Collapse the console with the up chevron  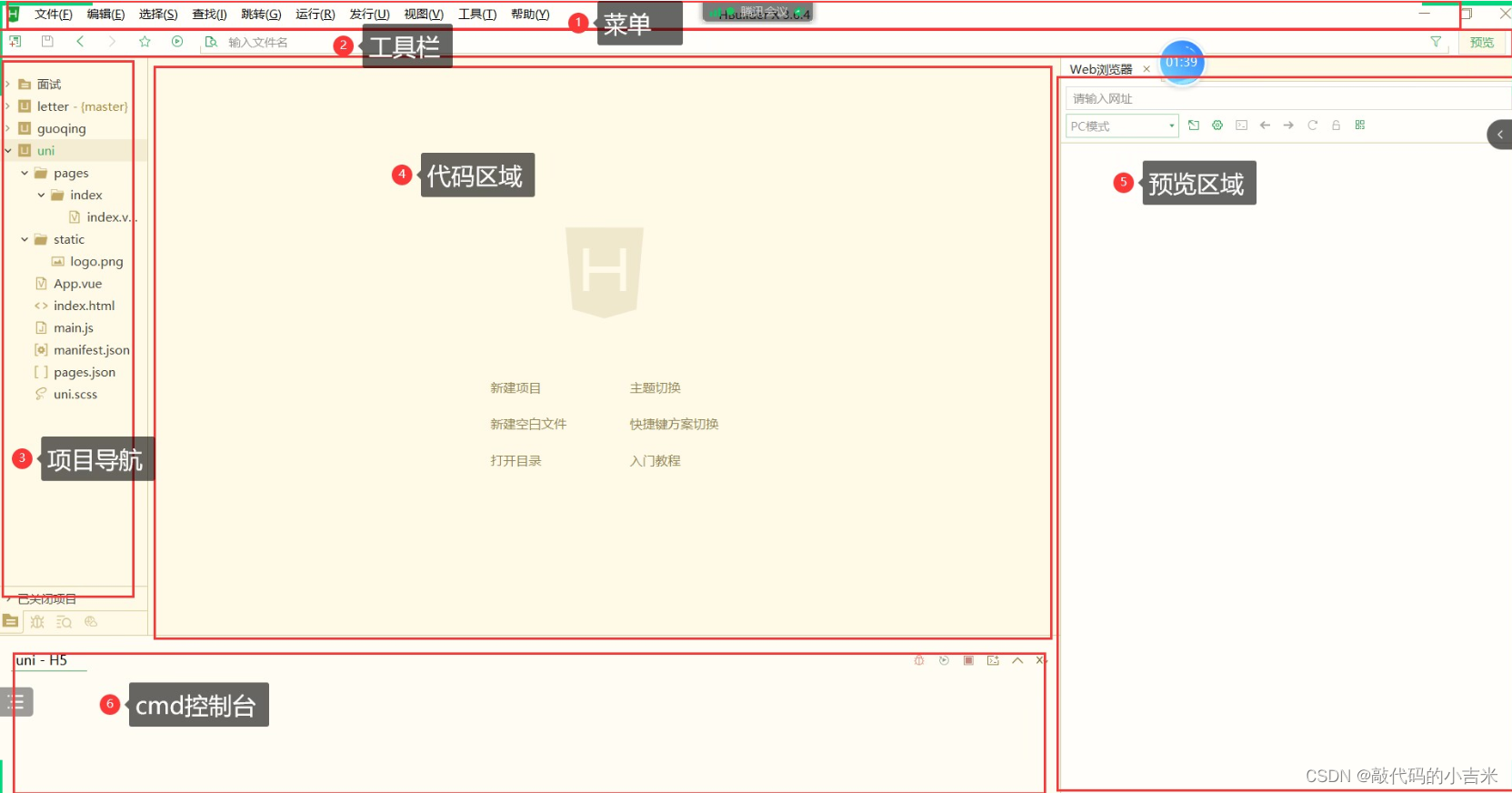pos(1017,660)
